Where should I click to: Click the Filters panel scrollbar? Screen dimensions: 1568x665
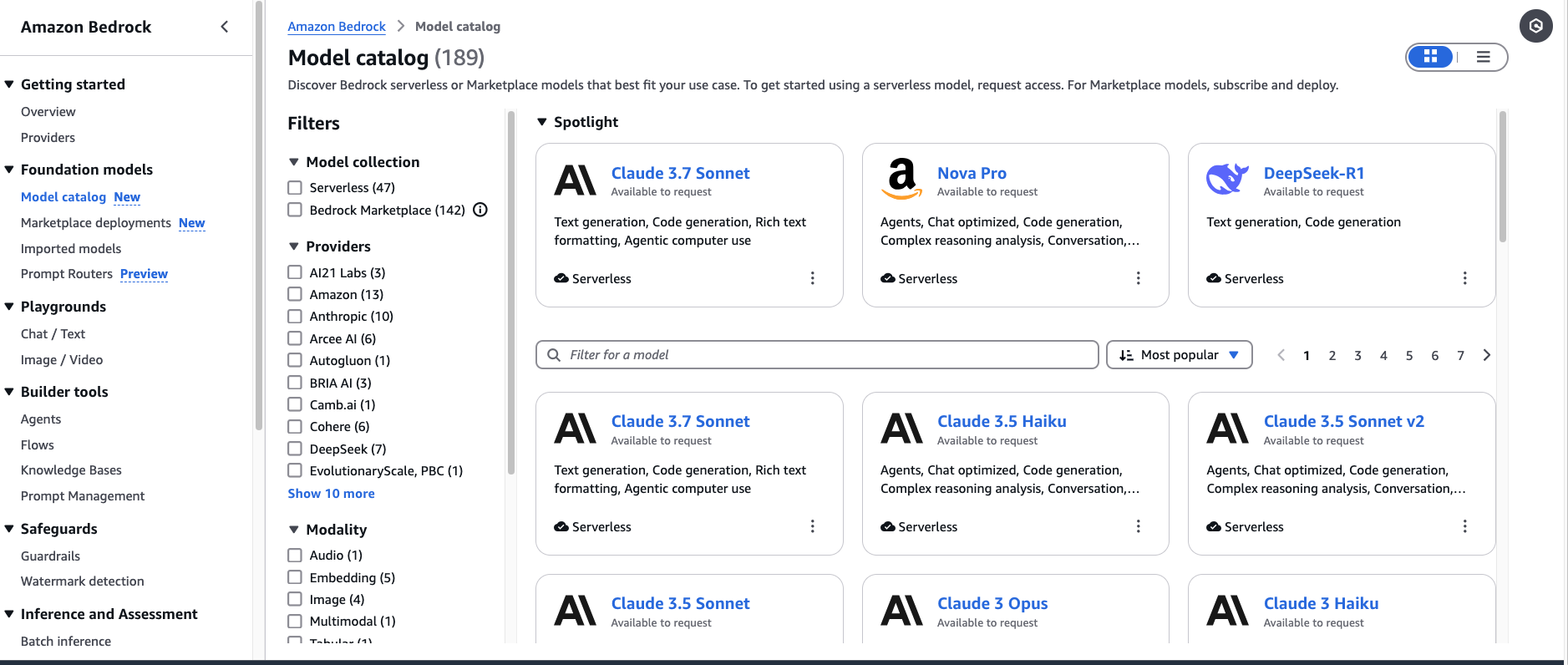[510, 292]
